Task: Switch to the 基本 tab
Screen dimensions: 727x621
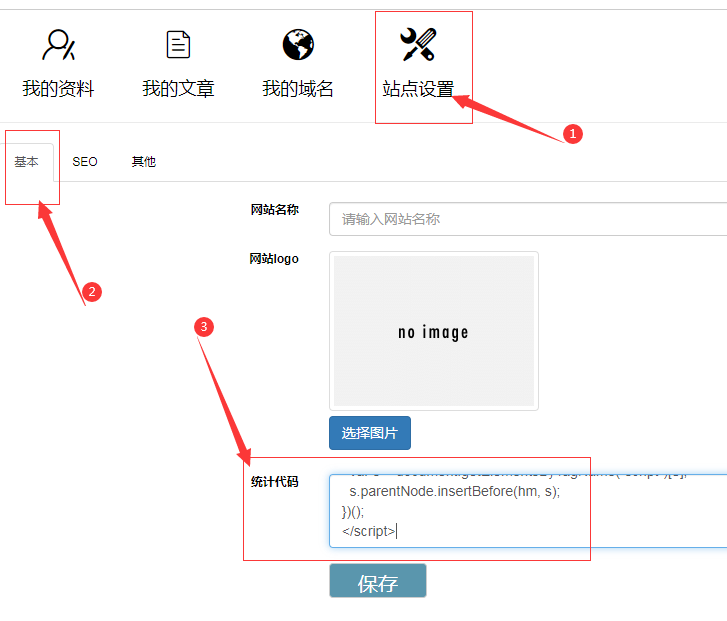Action: point(26,162)
